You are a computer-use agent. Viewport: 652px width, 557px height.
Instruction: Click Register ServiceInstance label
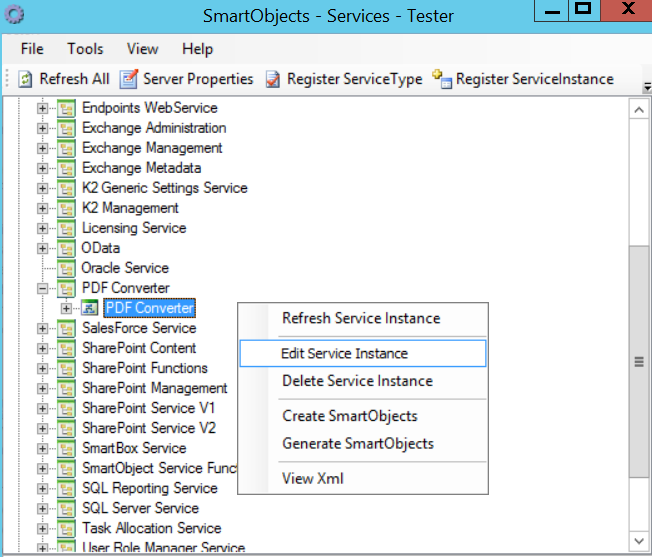click(535, 79)
